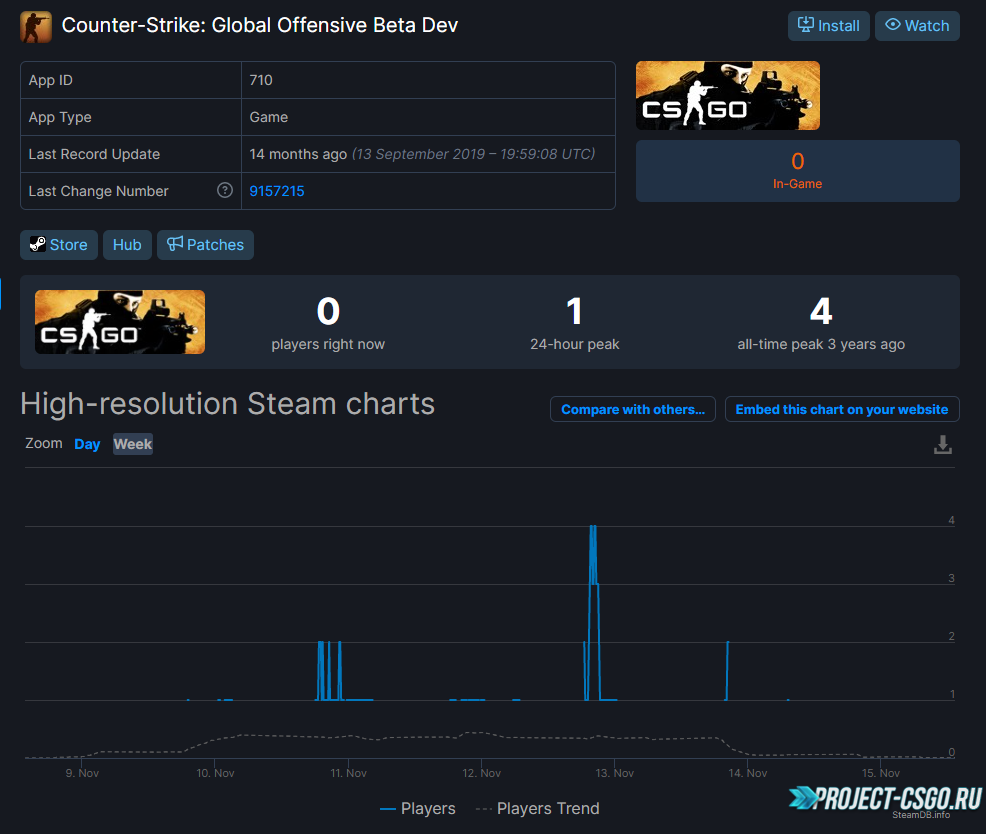Toggle Players series in chart legend
Viewport: 986px width, 834px height.
point(418,808)
